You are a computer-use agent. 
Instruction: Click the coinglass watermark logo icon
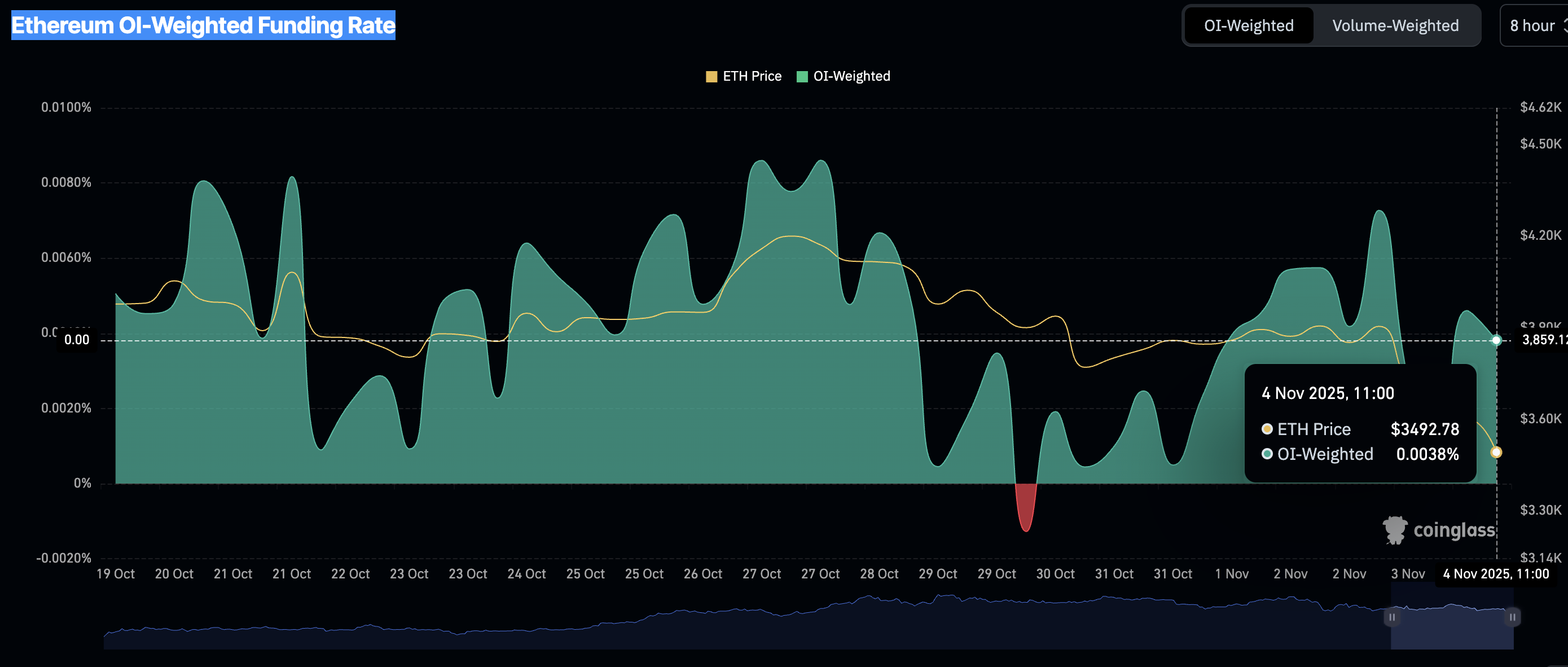1395,530
